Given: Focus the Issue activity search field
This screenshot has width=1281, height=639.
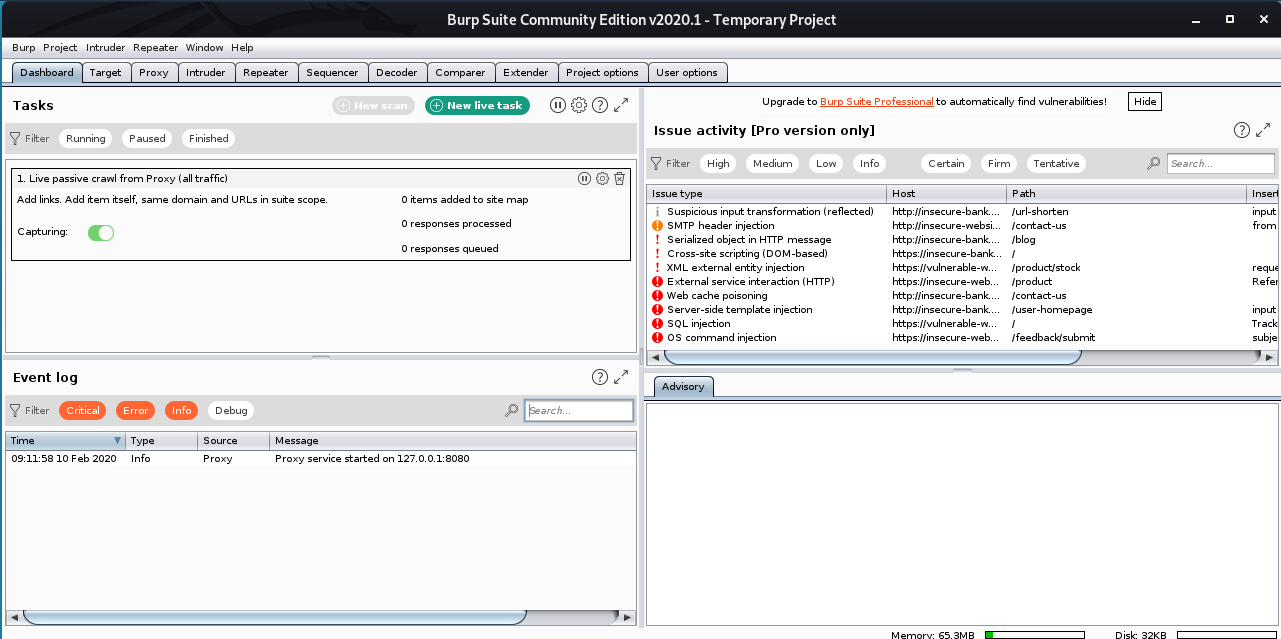Looking at the screenshot, I should coord(1220,163).
